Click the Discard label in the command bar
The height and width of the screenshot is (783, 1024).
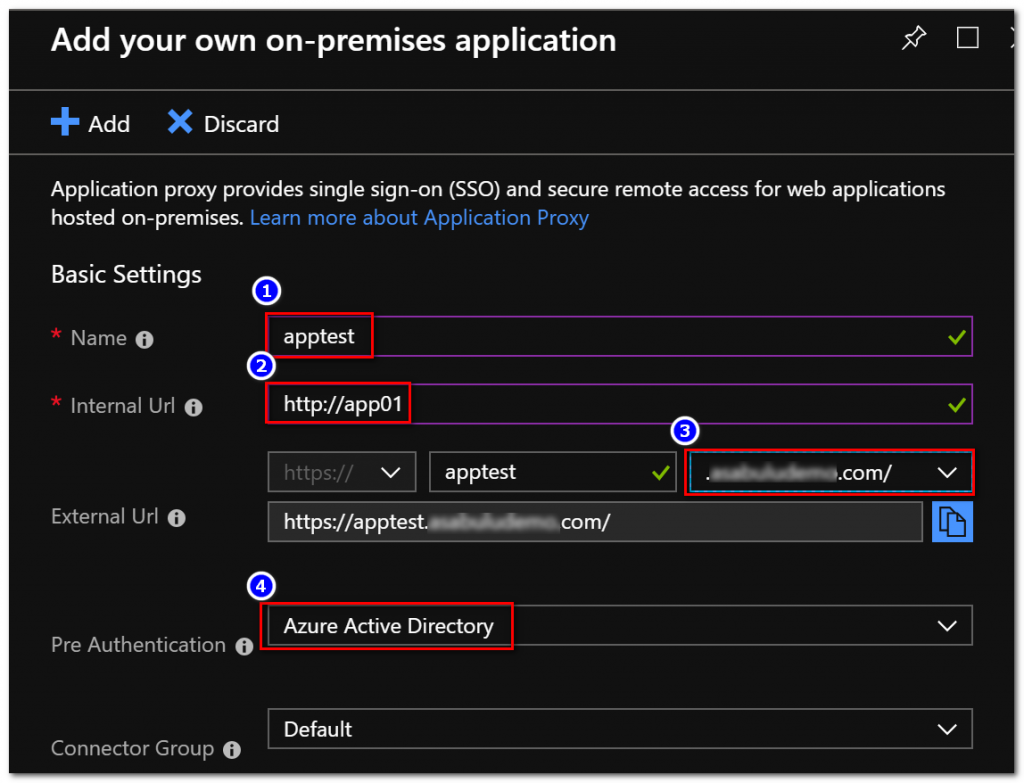(241, 124)
